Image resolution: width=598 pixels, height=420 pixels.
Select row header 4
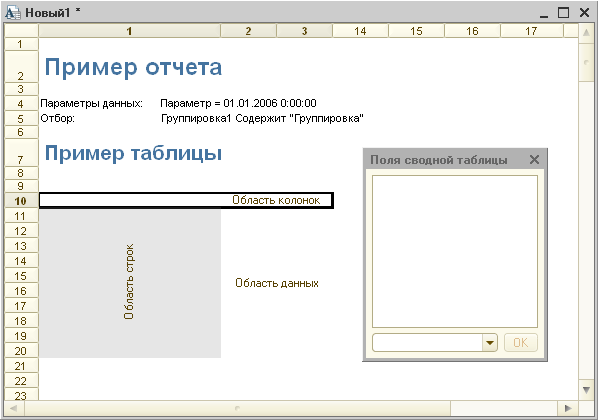coord(21,104)
